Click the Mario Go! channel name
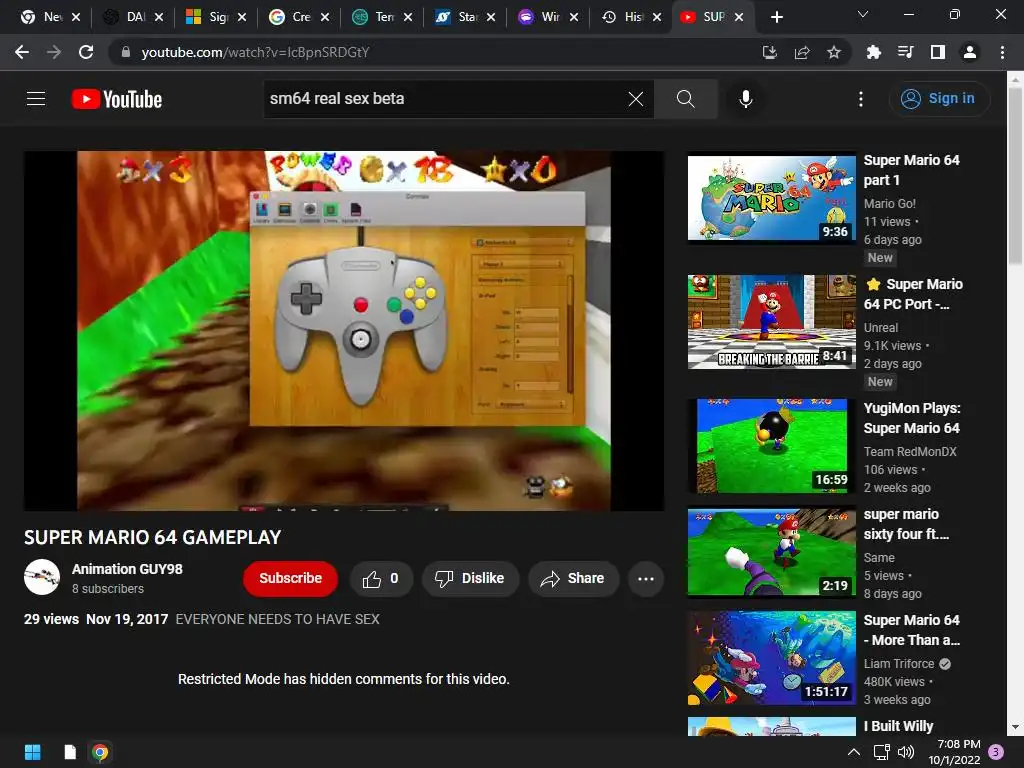 click(889, 204)
